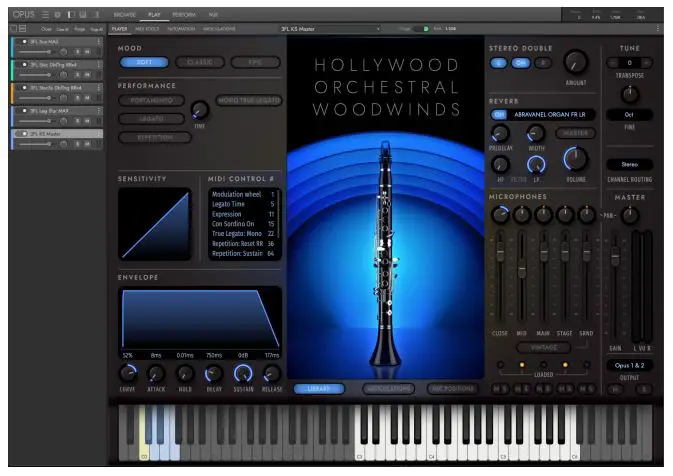Open the Stereo channel routing dropdown
Viewport: 673px width, 476px height.
630,164
